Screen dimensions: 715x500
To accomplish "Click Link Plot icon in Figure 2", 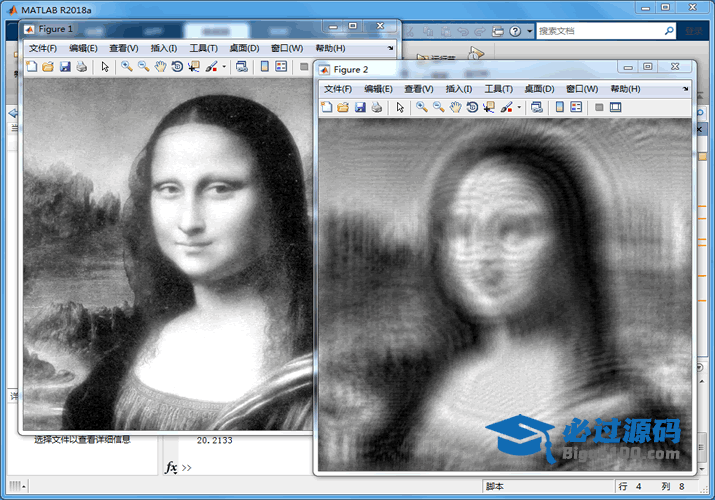I will pyautogui.click(x=537, y=107).
